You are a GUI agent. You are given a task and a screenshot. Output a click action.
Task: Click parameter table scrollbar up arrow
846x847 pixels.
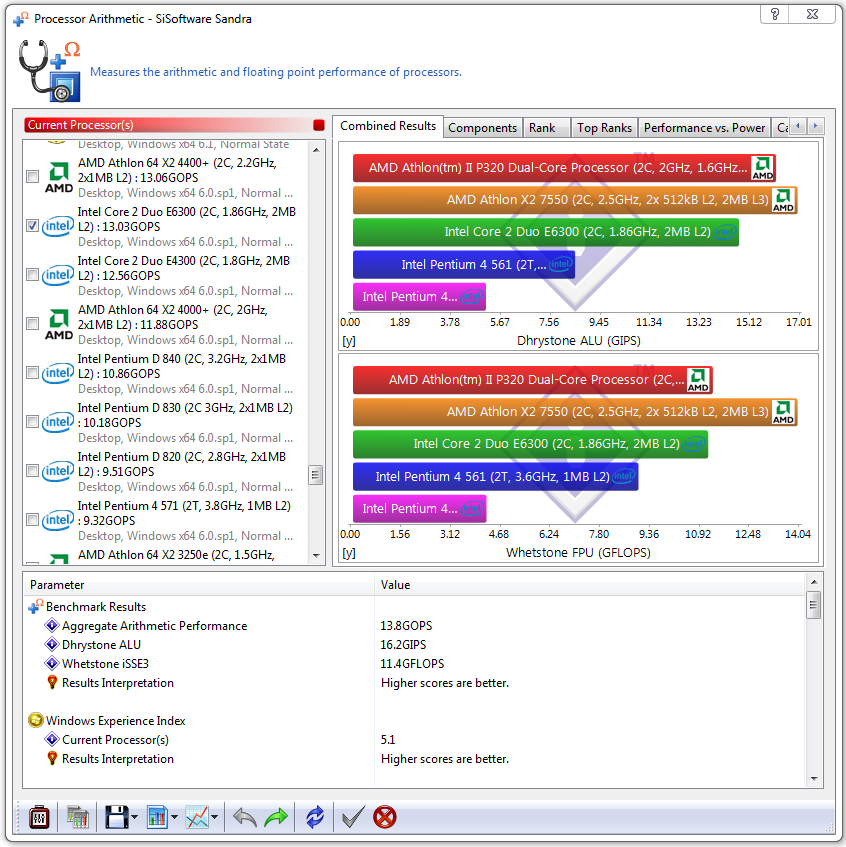[x=814, y=582]
